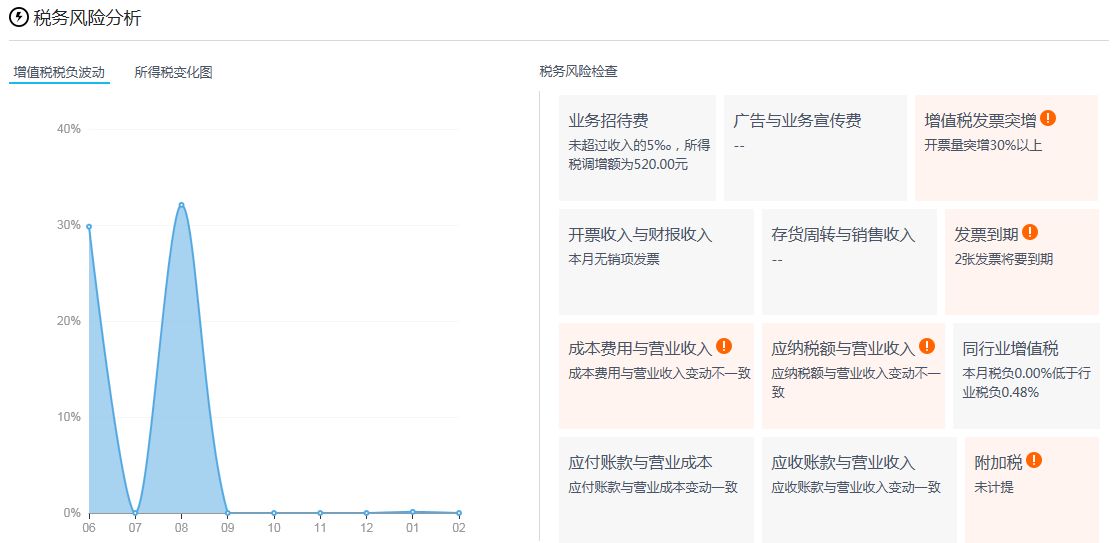Viewport: 1112px width, 543px height.
Task: Click the data point at month 01
Action: click(412, 511)
